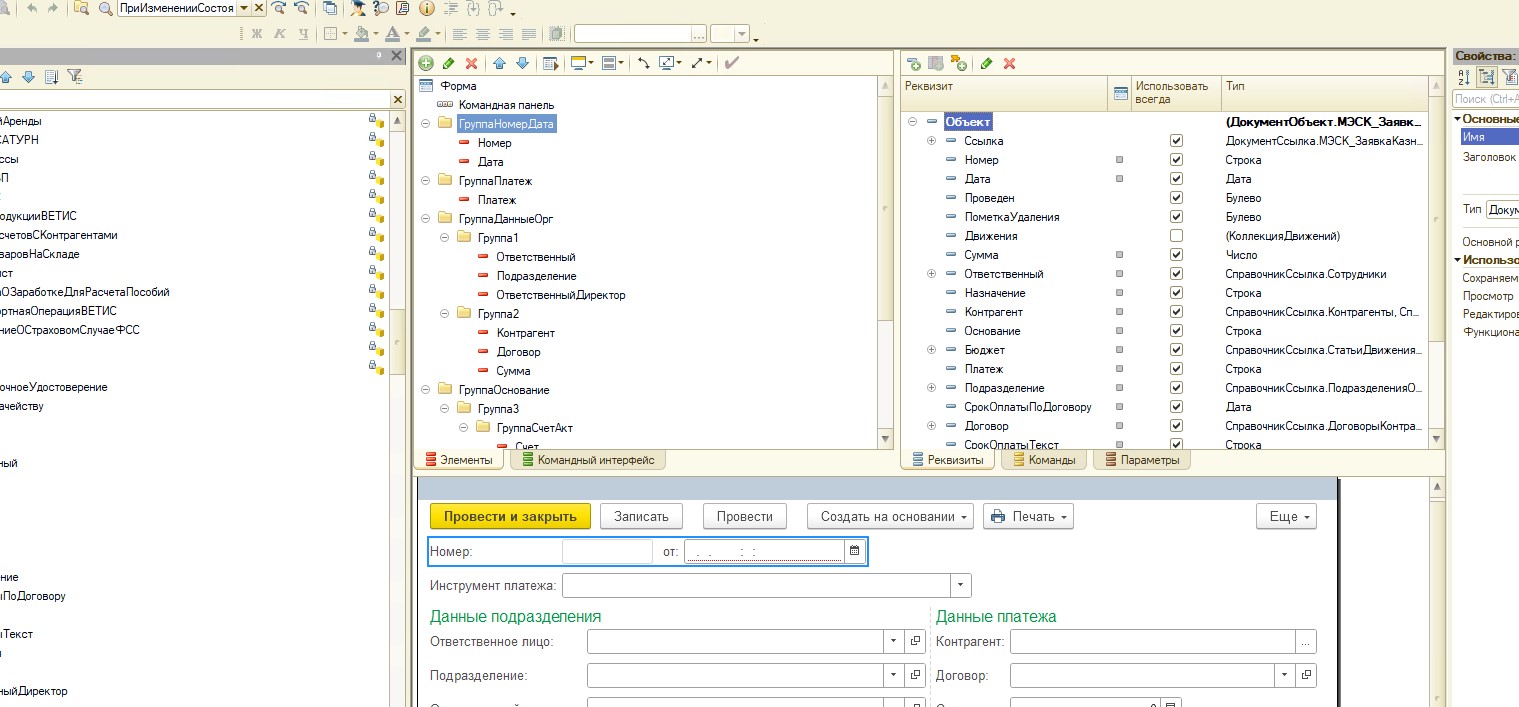1519x707 pixels.
Task: Switch to the Параметры tab
Action: tap(1142, 460)
